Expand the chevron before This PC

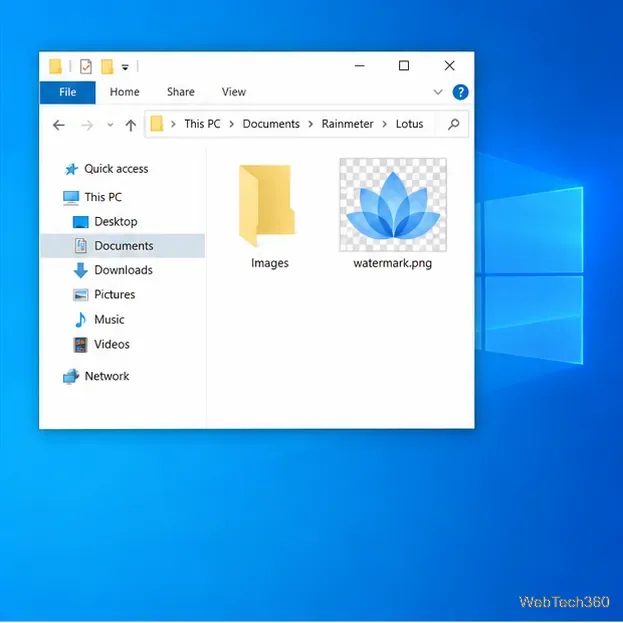click(x=173, y=124)
